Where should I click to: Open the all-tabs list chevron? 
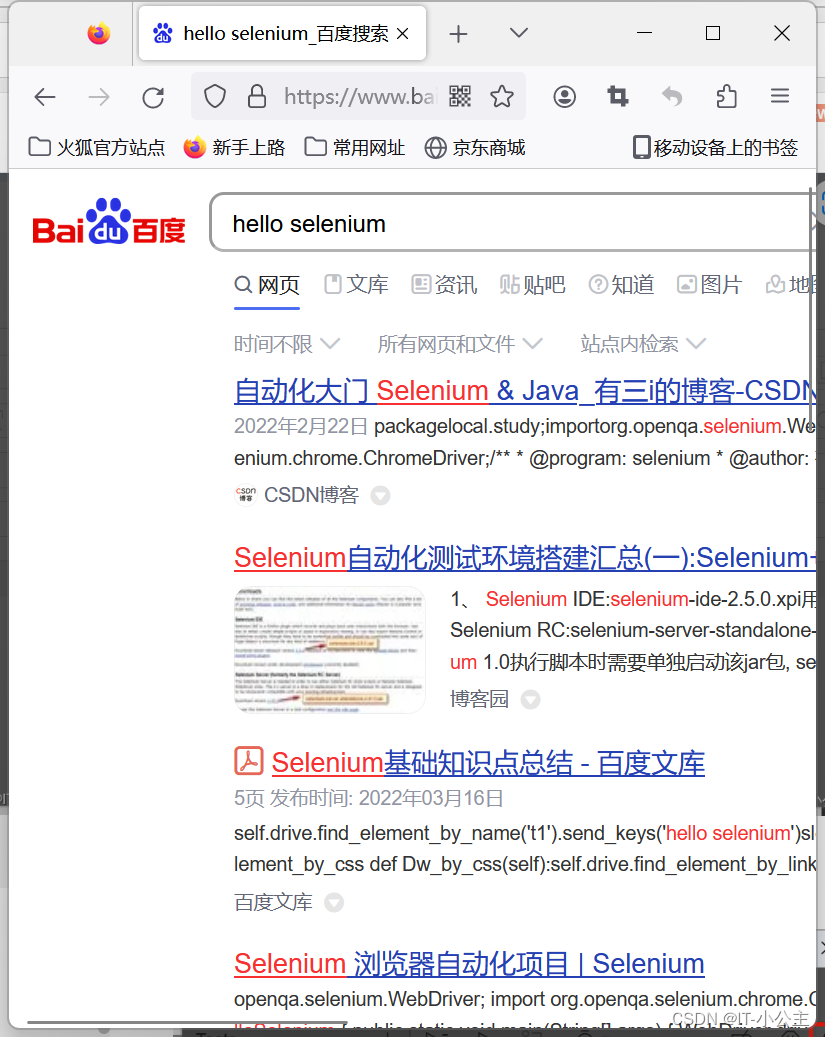(518, 33)
